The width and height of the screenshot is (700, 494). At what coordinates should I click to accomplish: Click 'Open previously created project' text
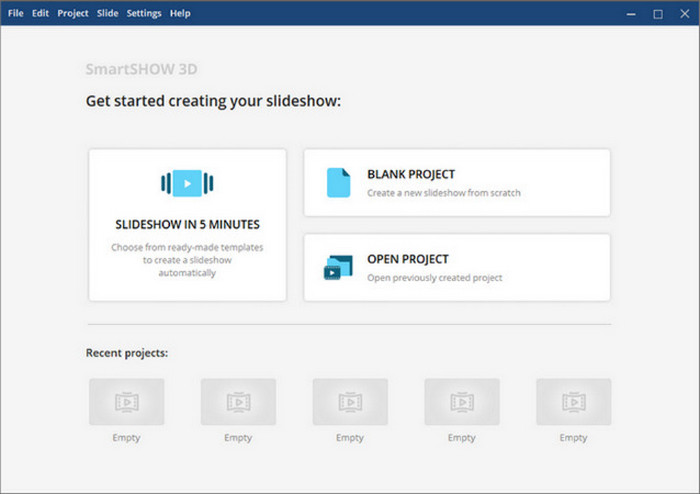435,278
